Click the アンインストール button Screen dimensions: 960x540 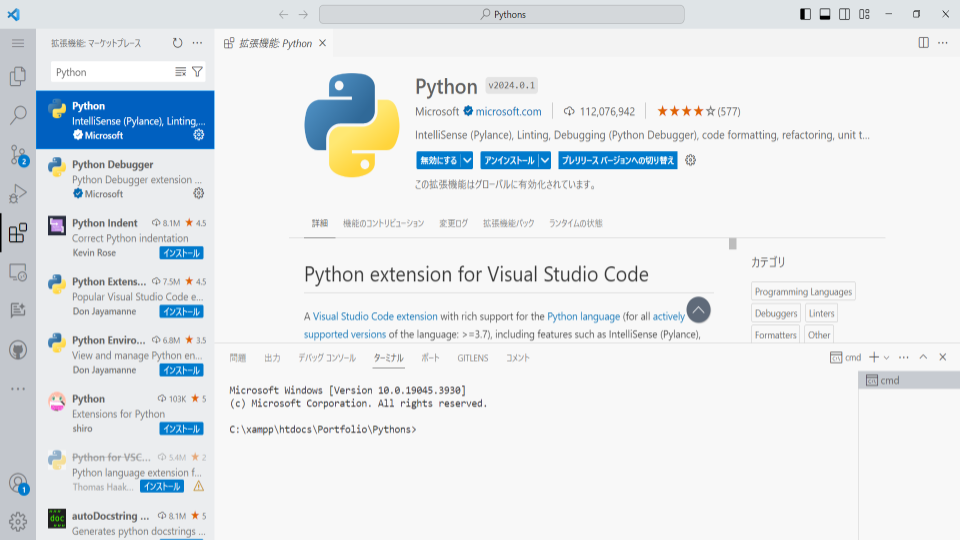(x=509, y=160)
